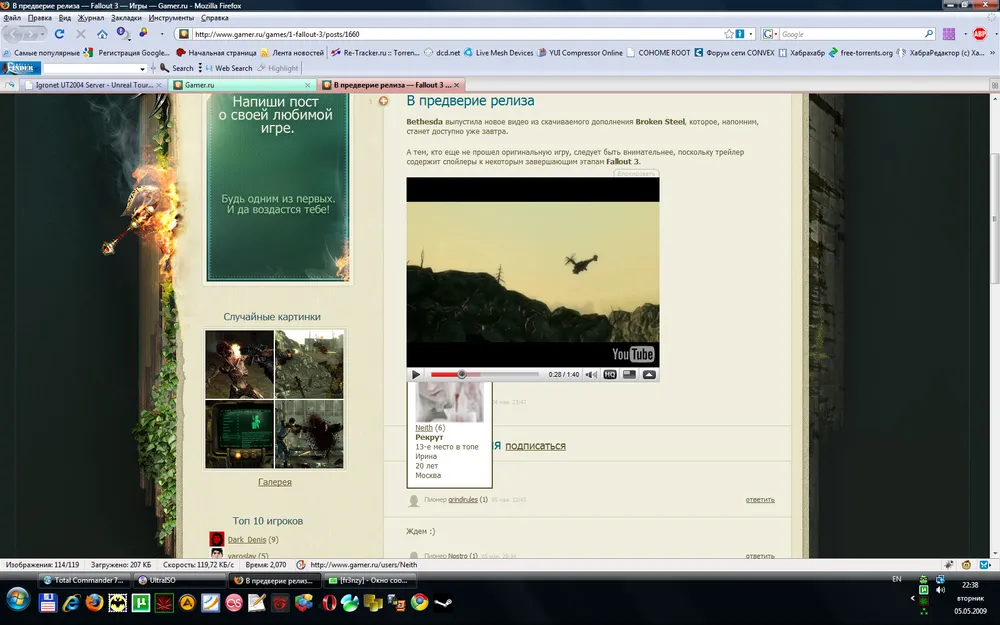The image size is (1000, 625).
Task: Go to the browser home page icon
Action: point(102,34)
